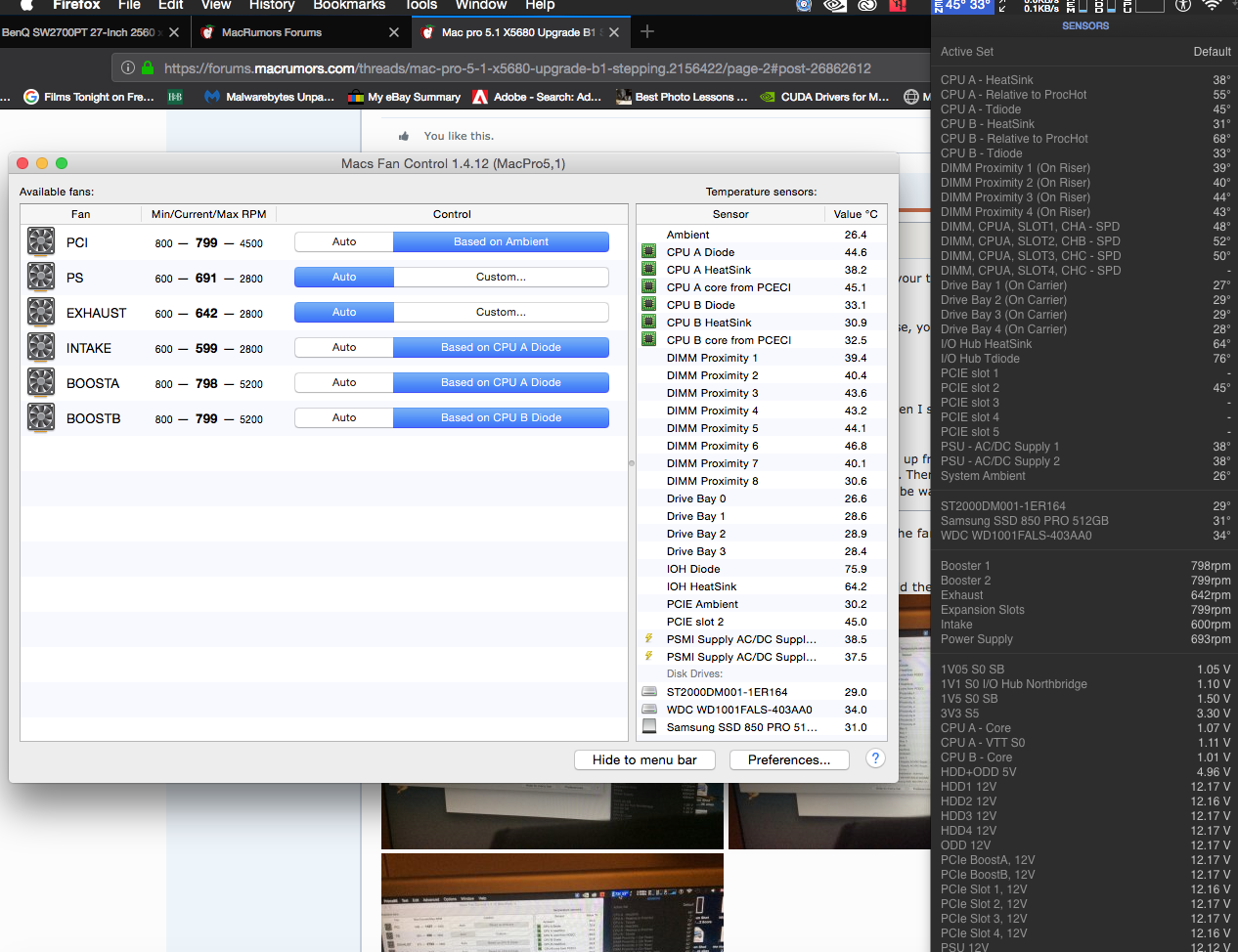Select the IOH Diode sensor row
This screenshot has width=1238, height=952.
[x=762, y=569]
